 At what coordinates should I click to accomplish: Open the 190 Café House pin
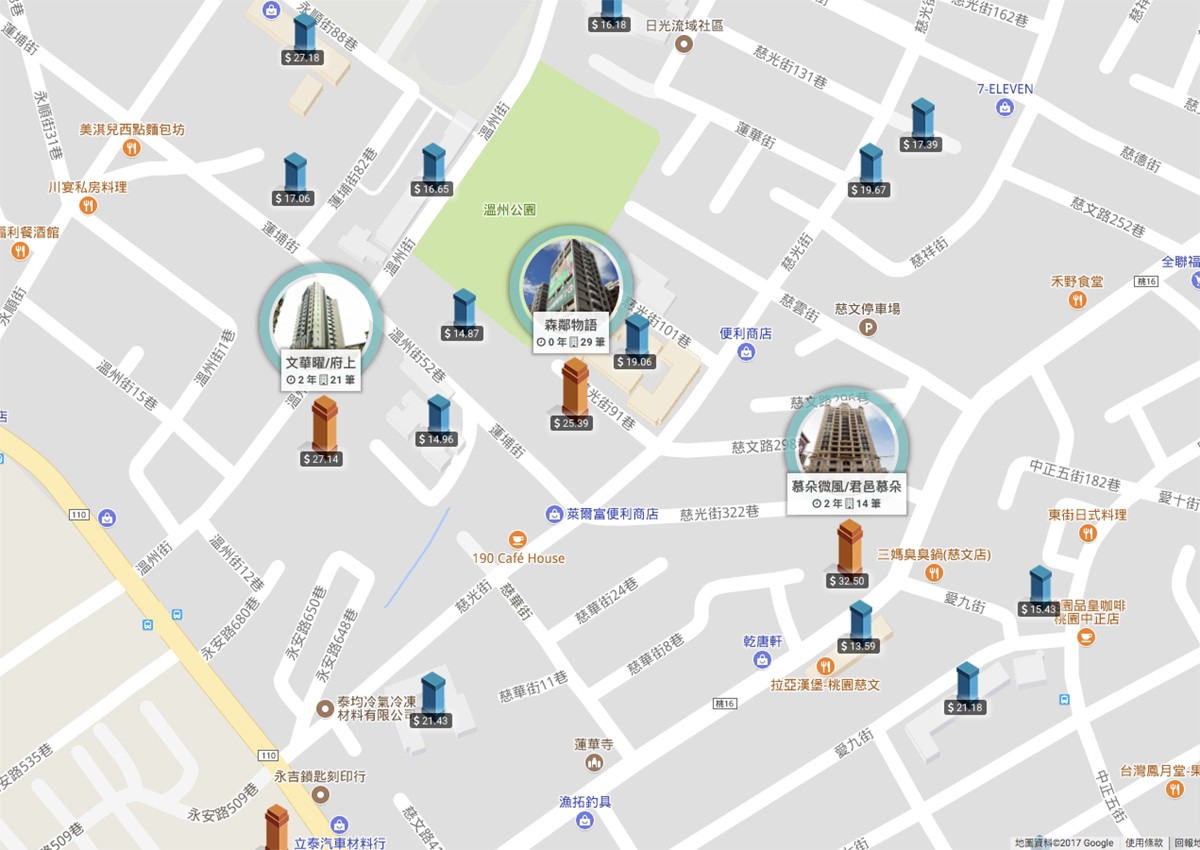click(x=518, y=539)
